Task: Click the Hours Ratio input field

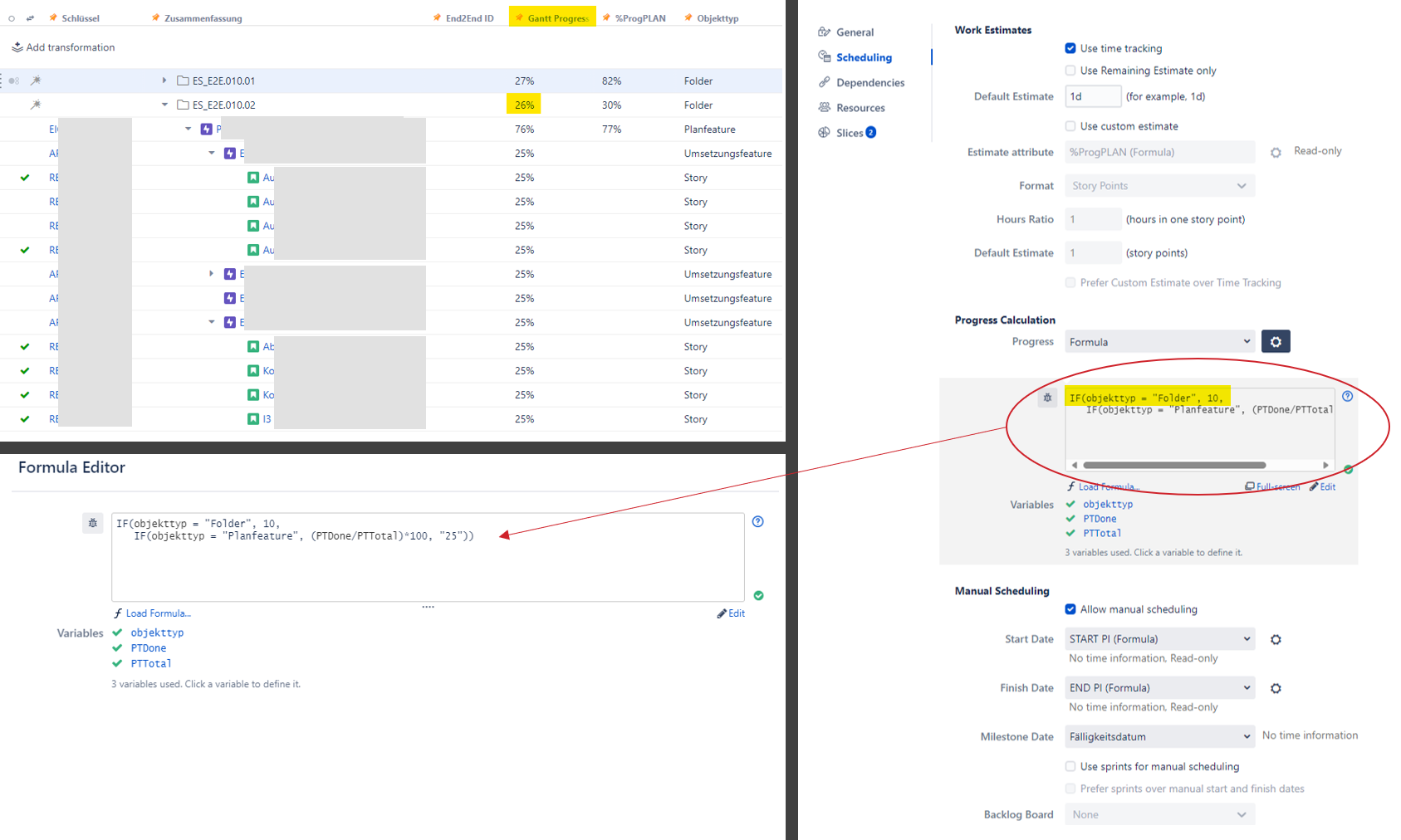Action: [1093, 219]
